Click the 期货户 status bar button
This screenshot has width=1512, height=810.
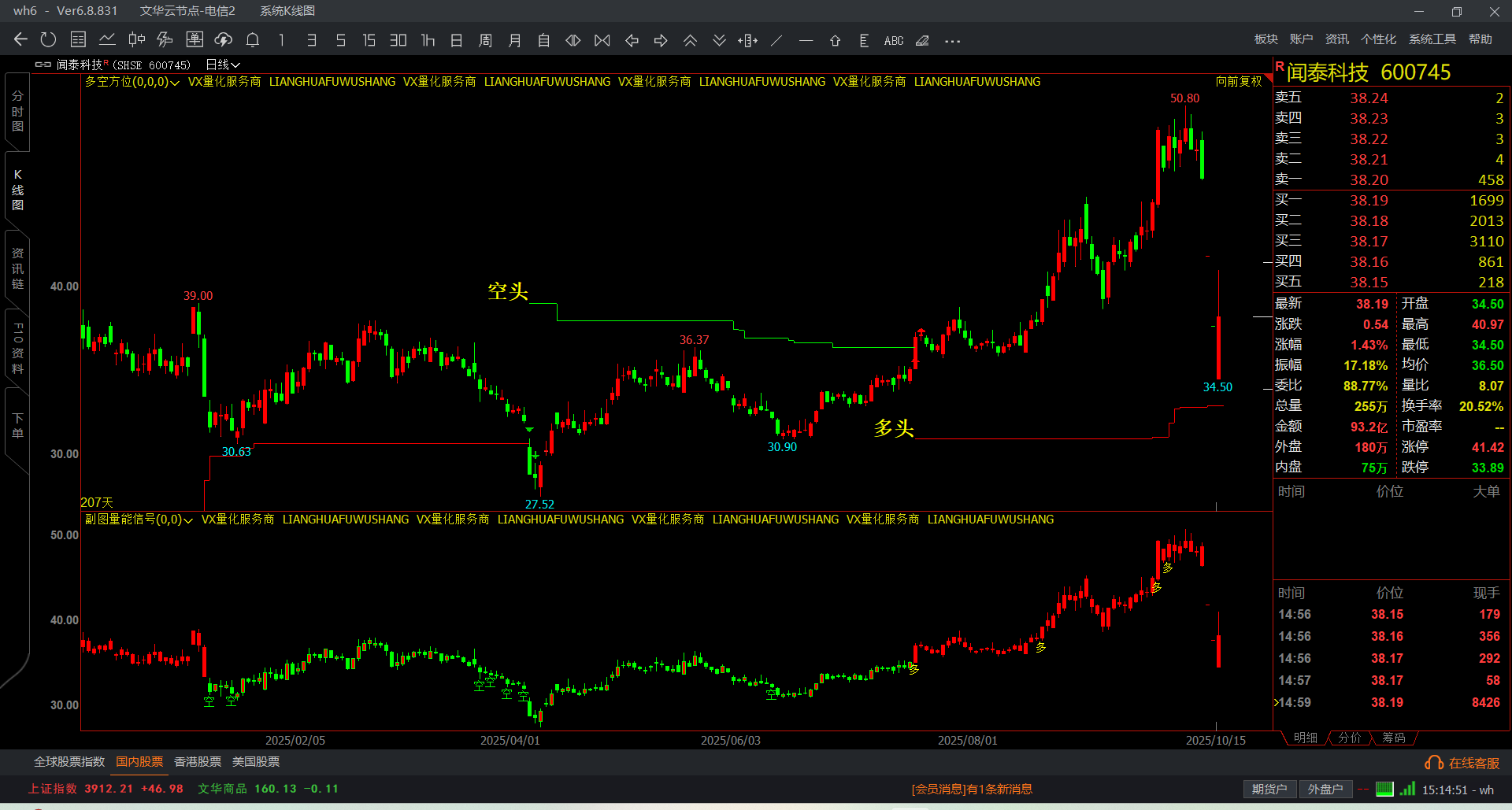click(1269, 789)
